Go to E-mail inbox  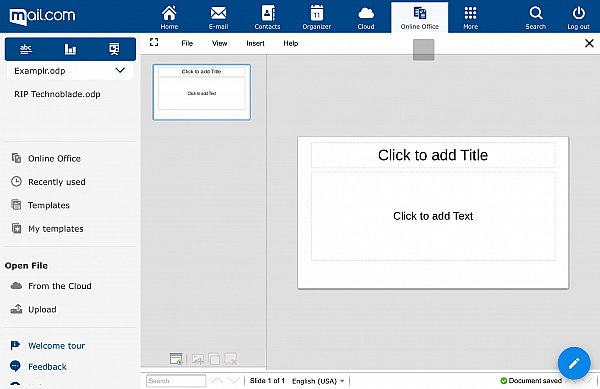(218, 17)
